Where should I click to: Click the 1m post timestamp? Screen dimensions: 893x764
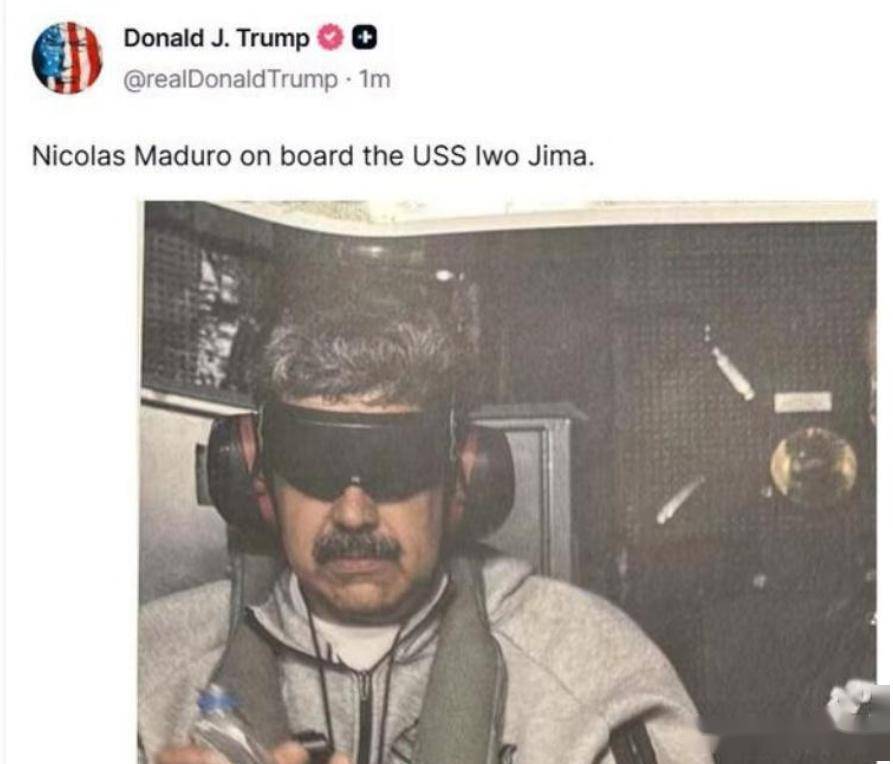tap(375, 79)
